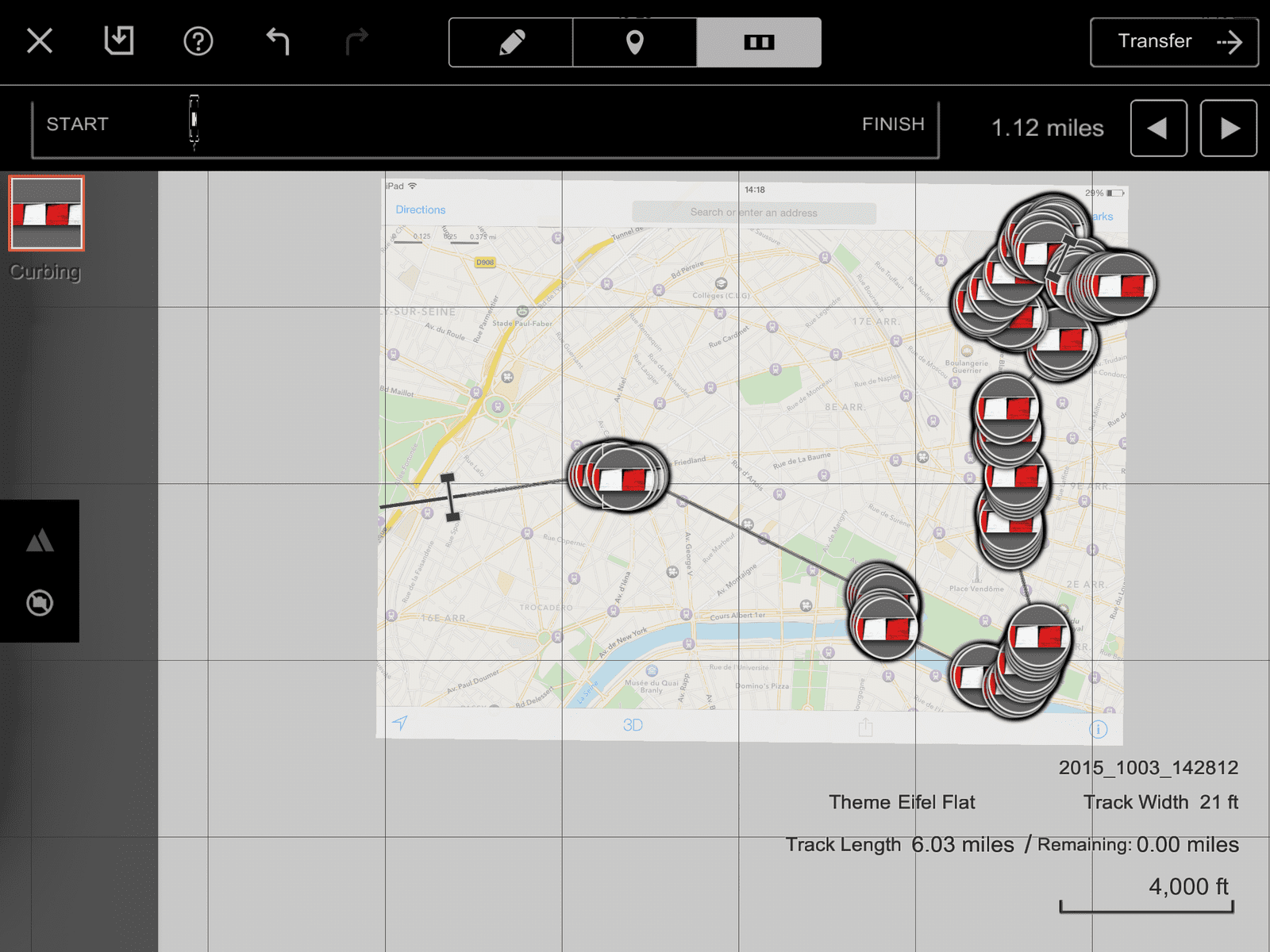Close the track editor with the X icon
Image resolution: width=1270 pixels, height=952 pixels.
[x=40, y=40]
